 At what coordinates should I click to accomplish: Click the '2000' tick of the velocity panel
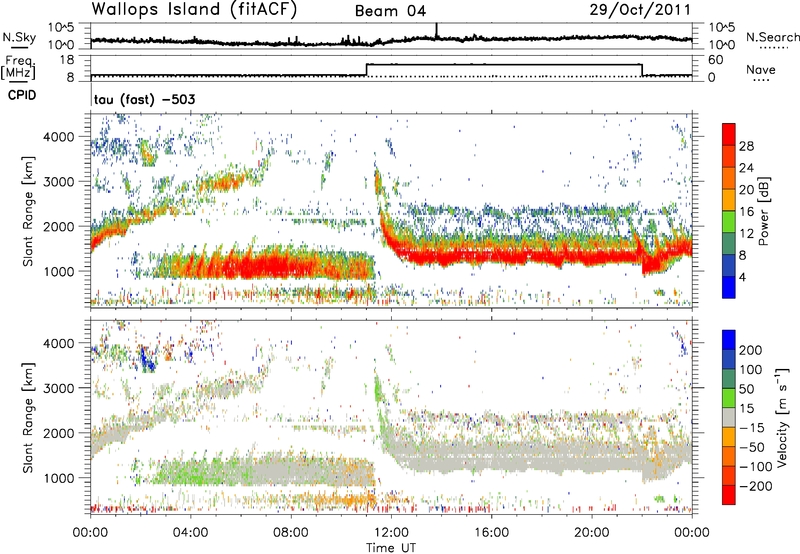(x=58, y=433)
